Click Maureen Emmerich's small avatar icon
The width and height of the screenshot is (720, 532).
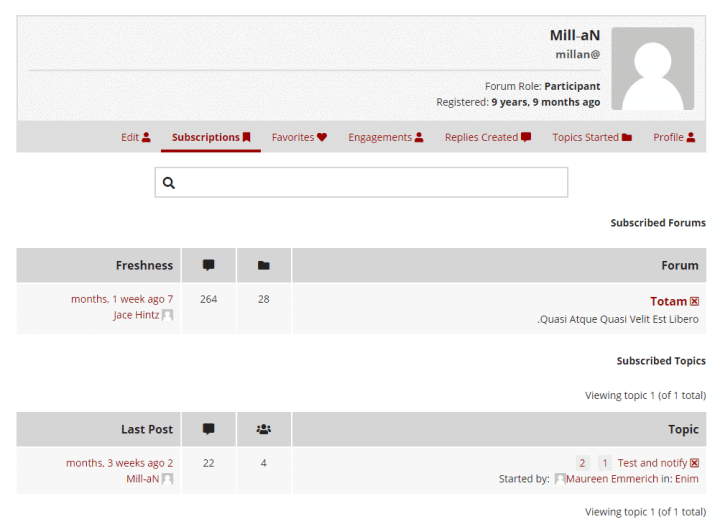click(560, 479)
